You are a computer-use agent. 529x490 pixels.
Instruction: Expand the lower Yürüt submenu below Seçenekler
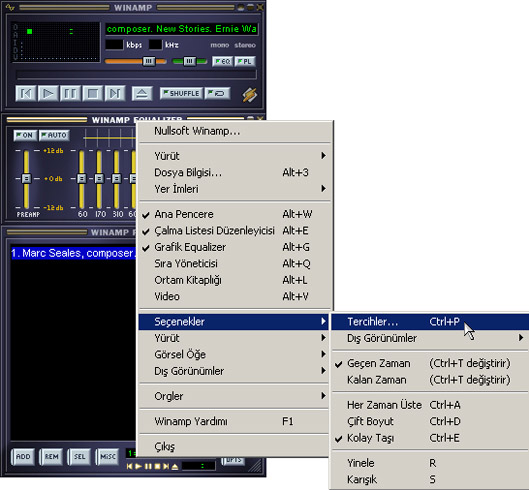tap(234, 338)
